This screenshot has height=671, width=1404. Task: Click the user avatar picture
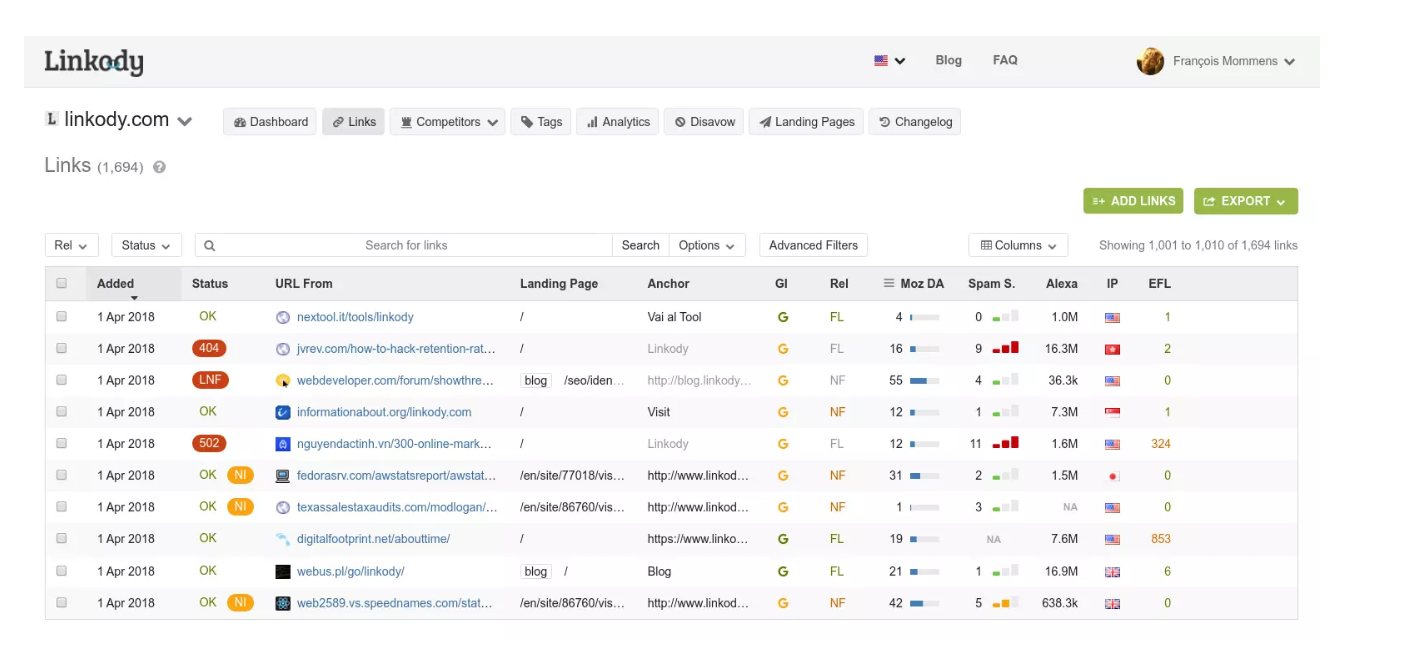click(x=1150, y=61)
